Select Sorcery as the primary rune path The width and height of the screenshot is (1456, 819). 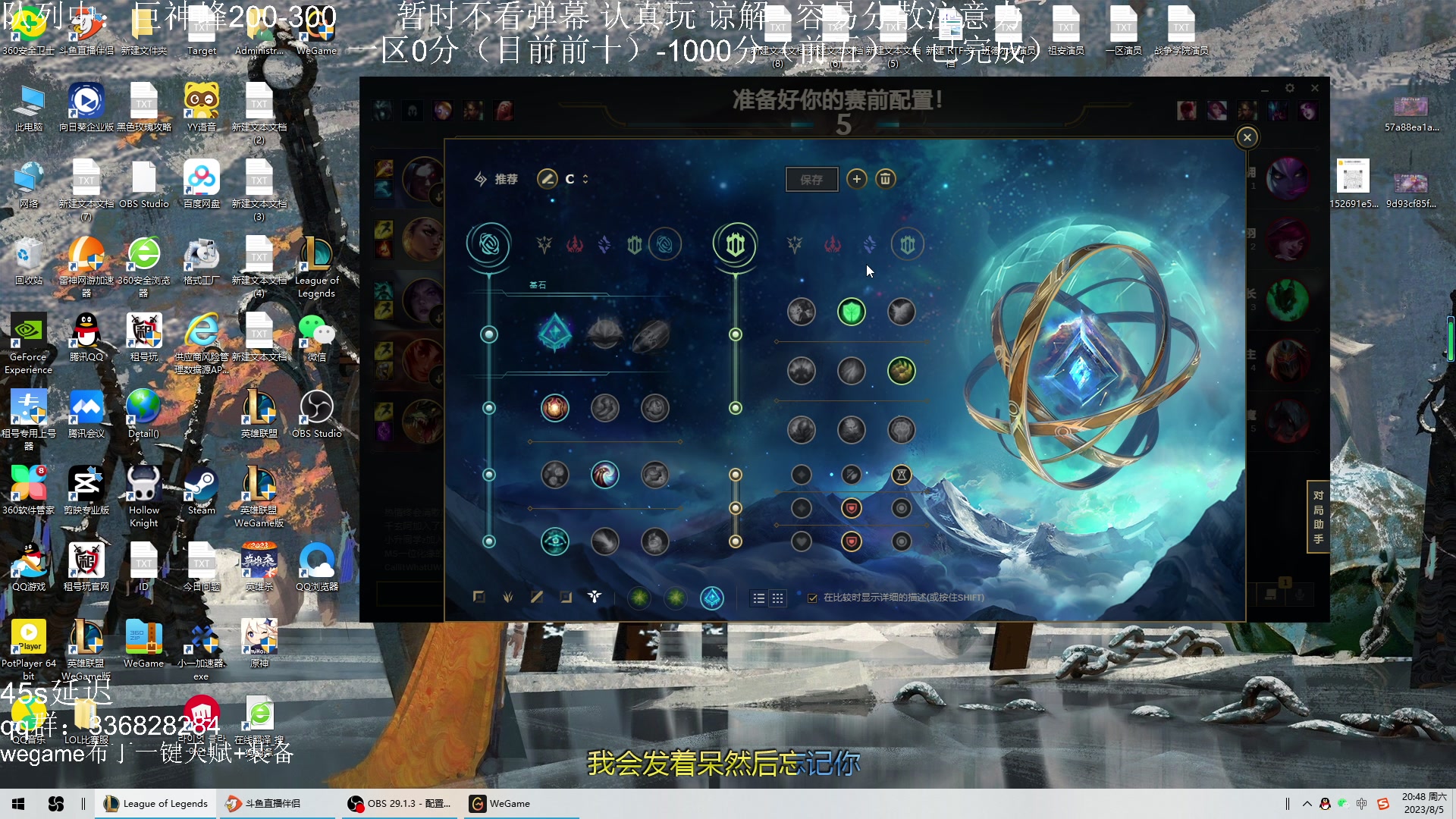[604, 244]
